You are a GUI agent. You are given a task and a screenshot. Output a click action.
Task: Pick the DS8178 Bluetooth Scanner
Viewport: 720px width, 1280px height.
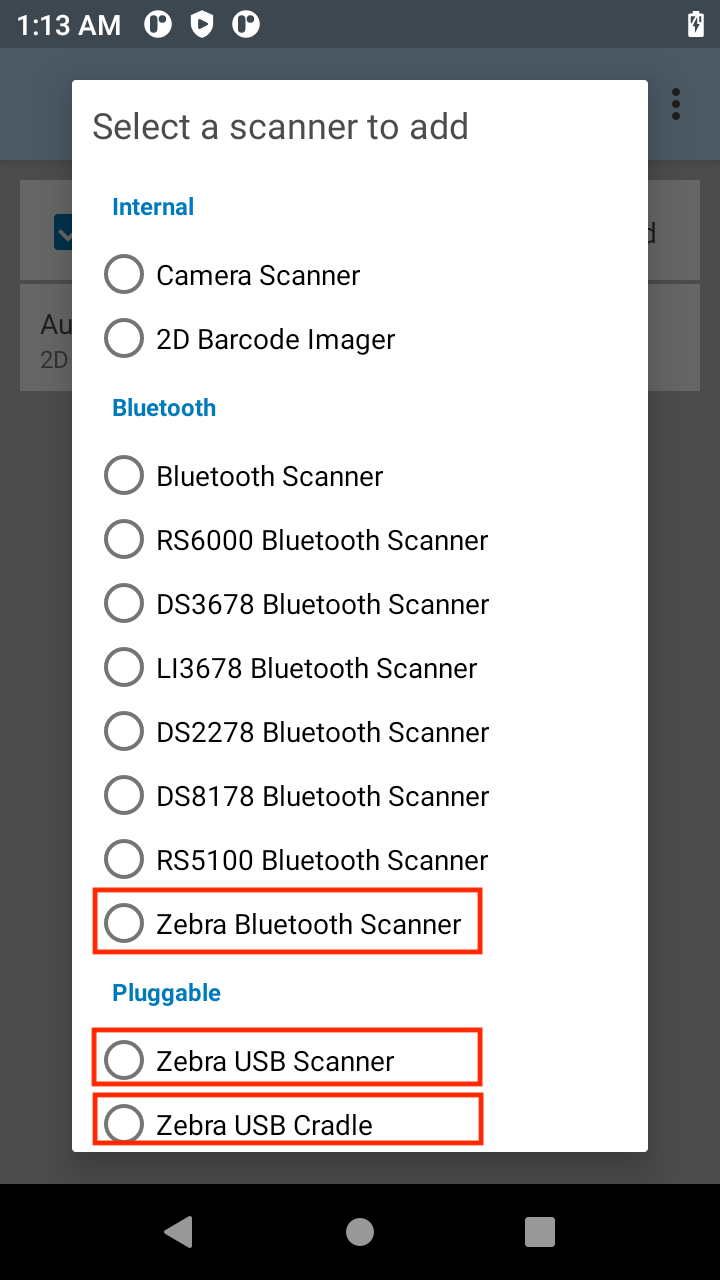[124, 796]
